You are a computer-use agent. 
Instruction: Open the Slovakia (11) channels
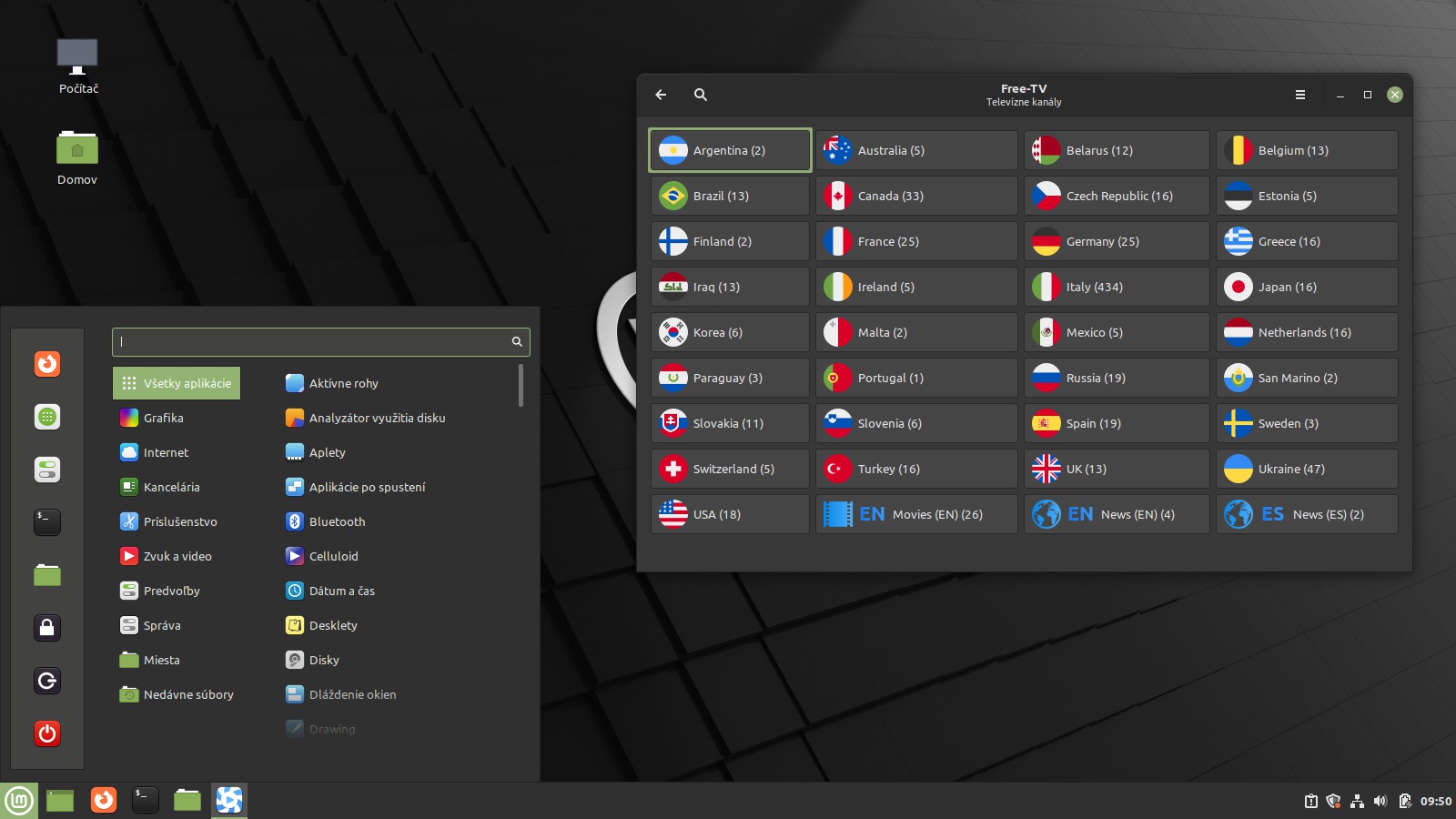point(730,423)
